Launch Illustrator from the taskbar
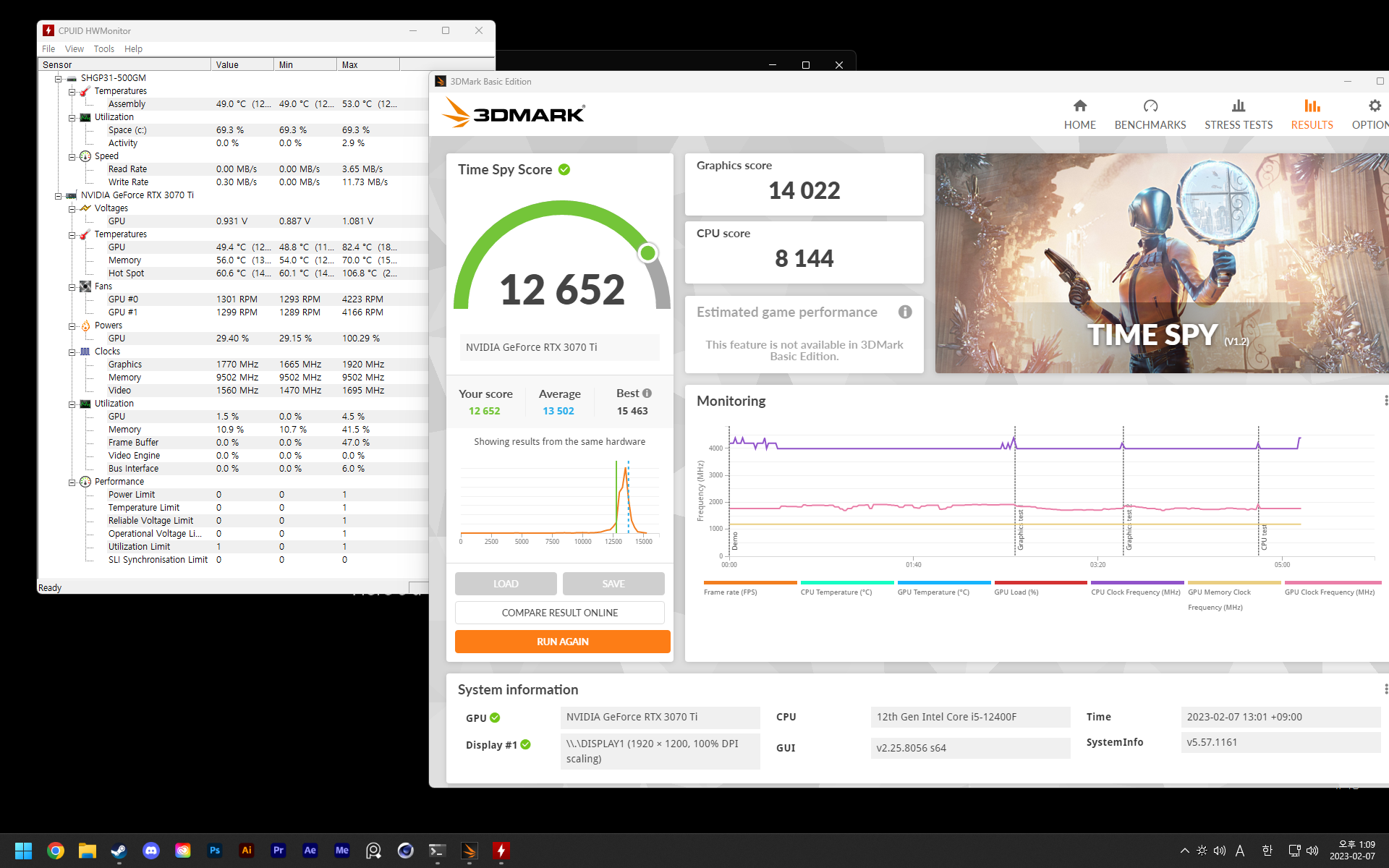 tap(247, 851)
